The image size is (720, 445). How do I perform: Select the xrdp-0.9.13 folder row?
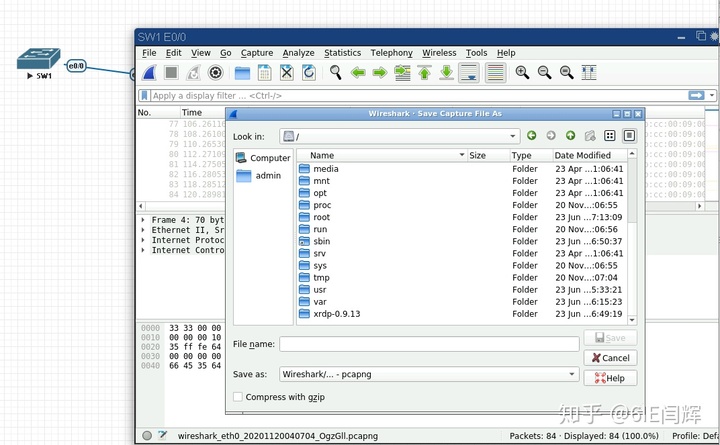[461, 314]
